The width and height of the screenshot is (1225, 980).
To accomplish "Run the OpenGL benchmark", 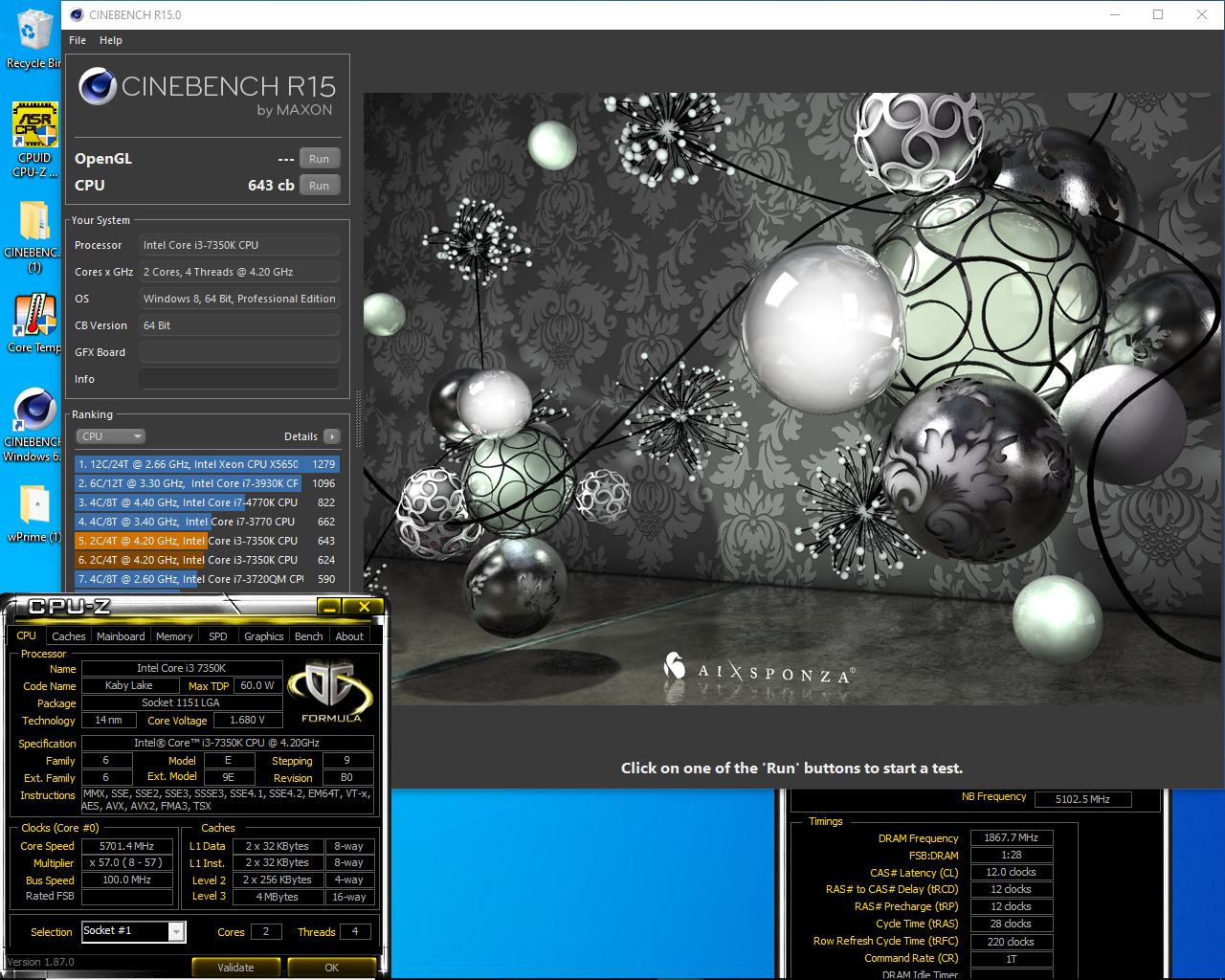I will pyautogui.click(x=320, y=159).
